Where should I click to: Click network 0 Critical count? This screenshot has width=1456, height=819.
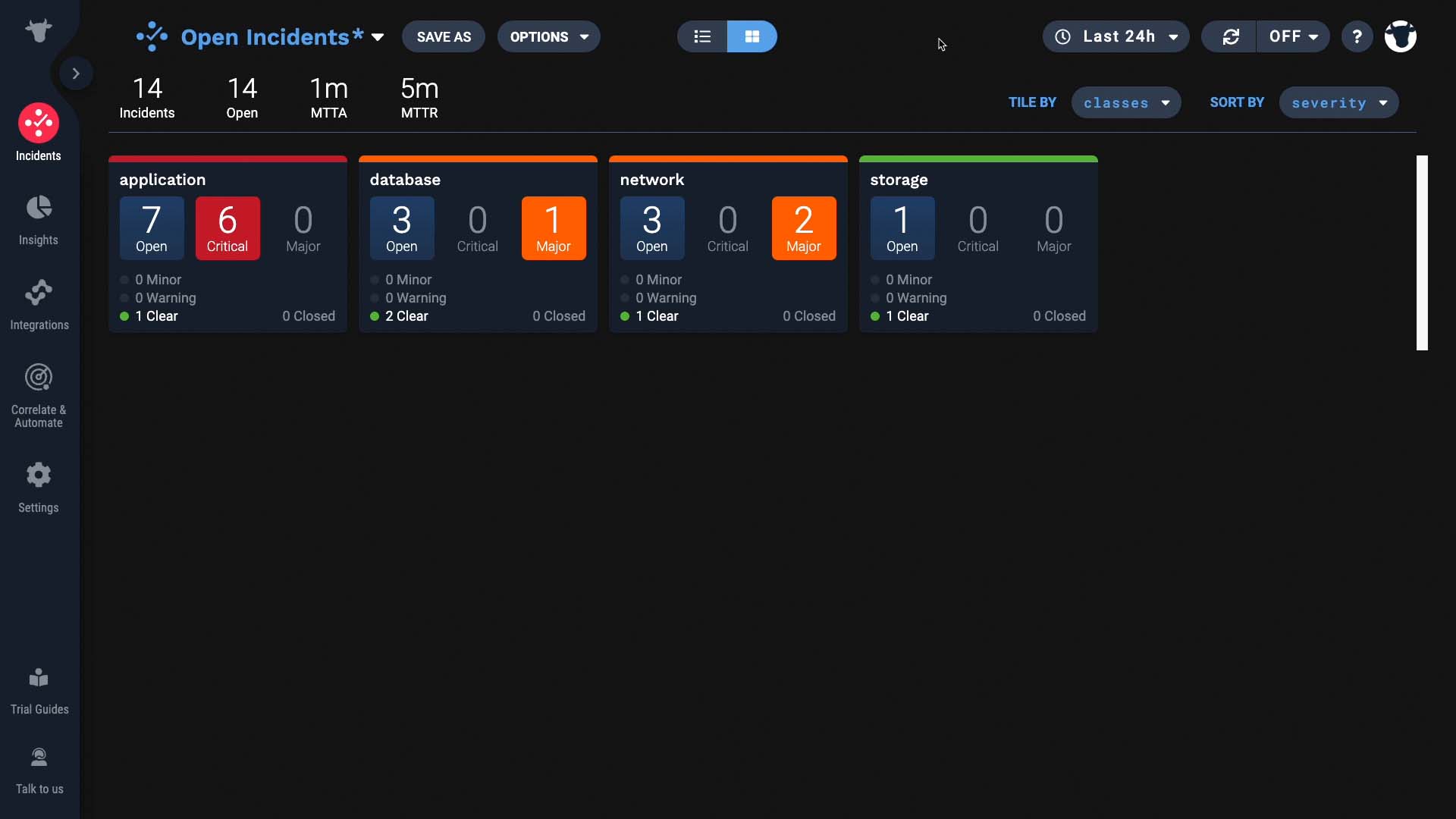click(728, 228)
